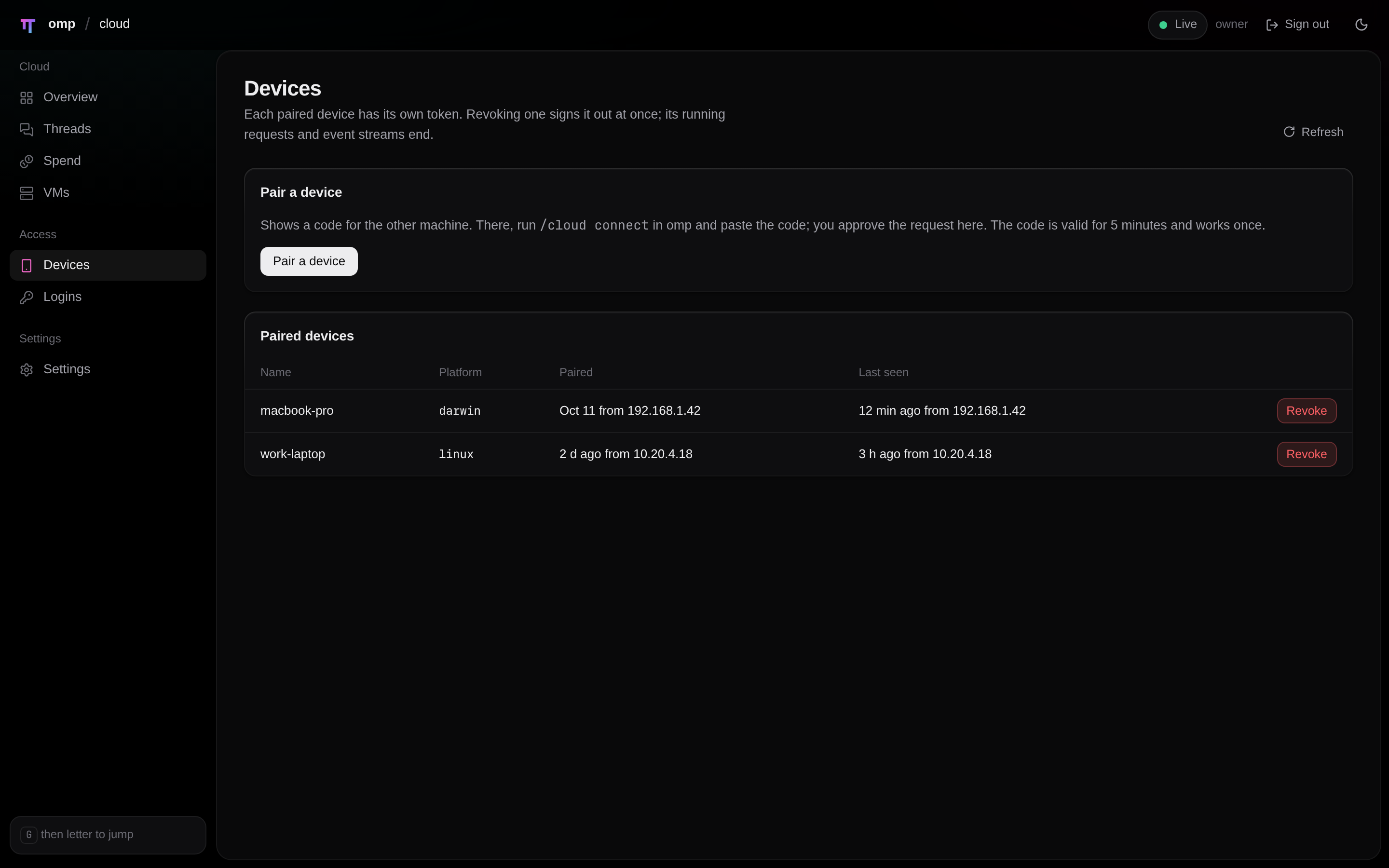This screenshot has width=1389, height=868.
Task: Click the Refresh button label
Action: 1322,132
